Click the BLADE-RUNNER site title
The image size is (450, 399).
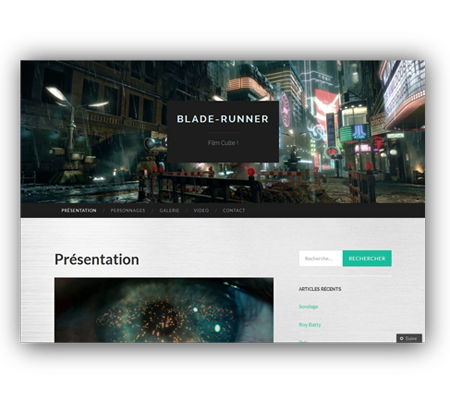223,119
